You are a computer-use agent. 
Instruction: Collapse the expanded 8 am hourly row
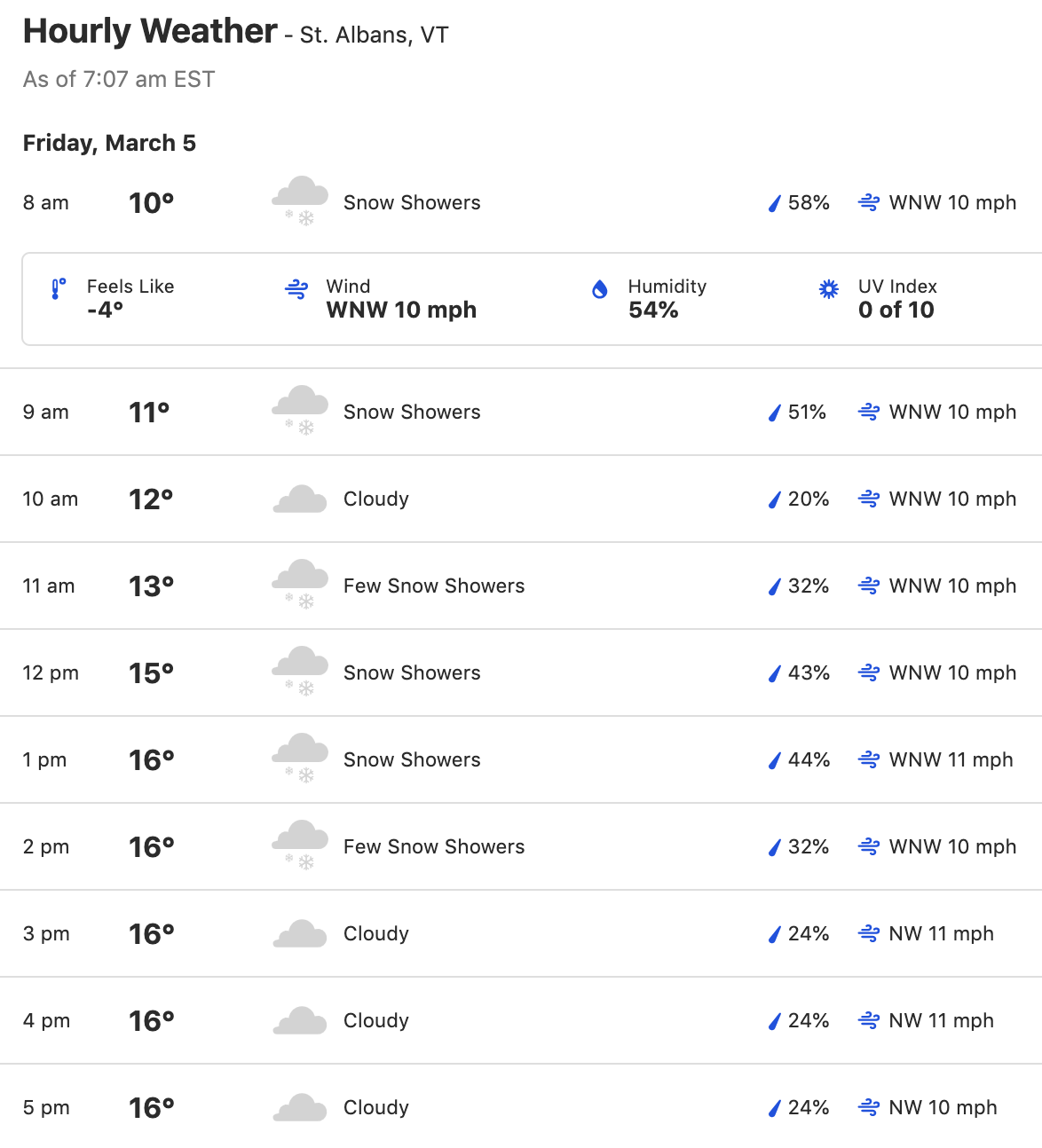521,202
